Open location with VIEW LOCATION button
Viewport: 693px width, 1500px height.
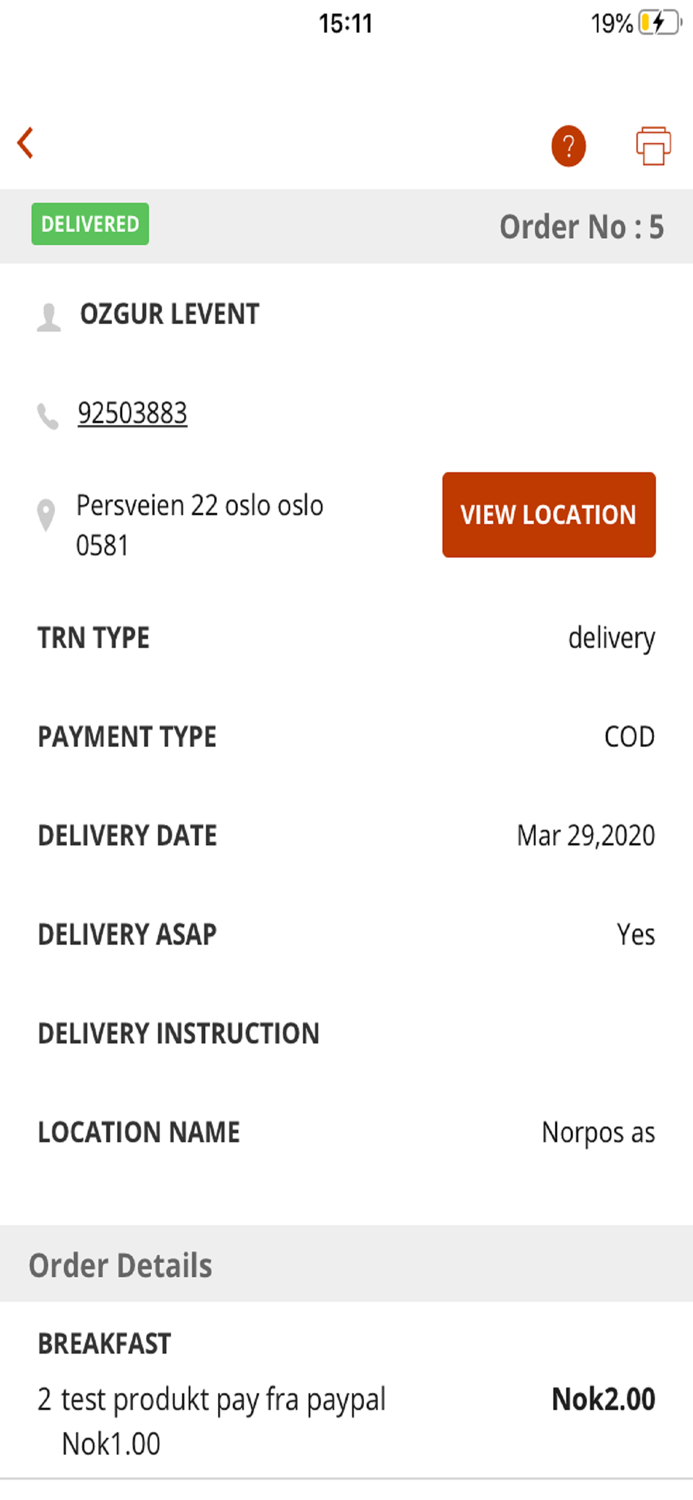tap(548, 514)
